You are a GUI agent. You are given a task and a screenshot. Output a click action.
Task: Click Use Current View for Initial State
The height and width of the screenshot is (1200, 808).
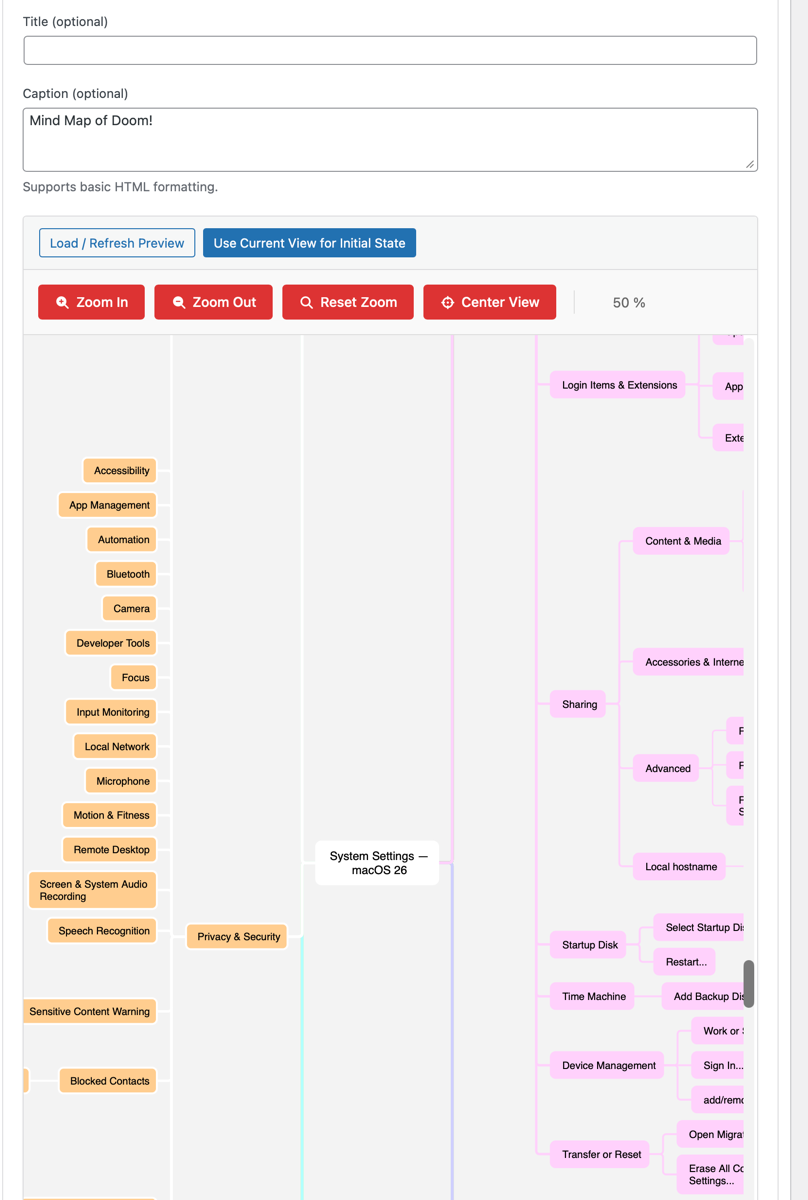tap(309, 242)
